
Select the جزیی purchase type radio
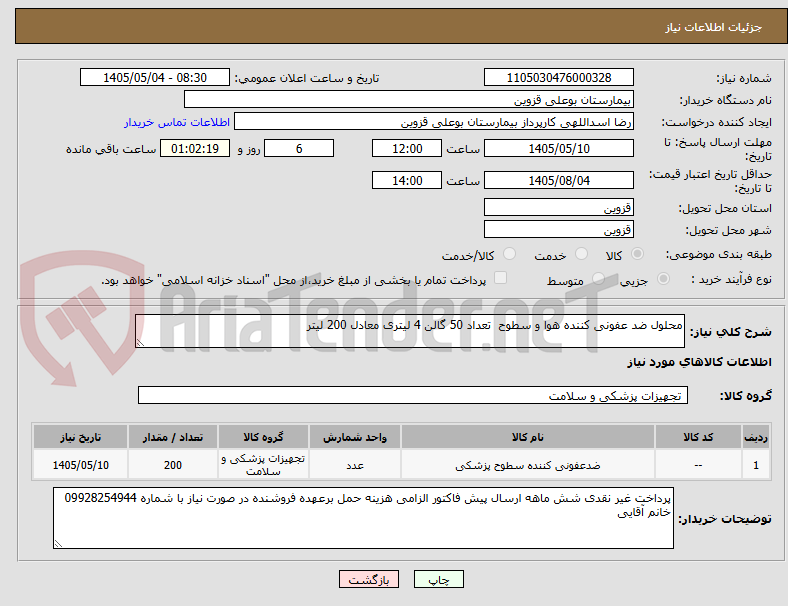[663, 279]
